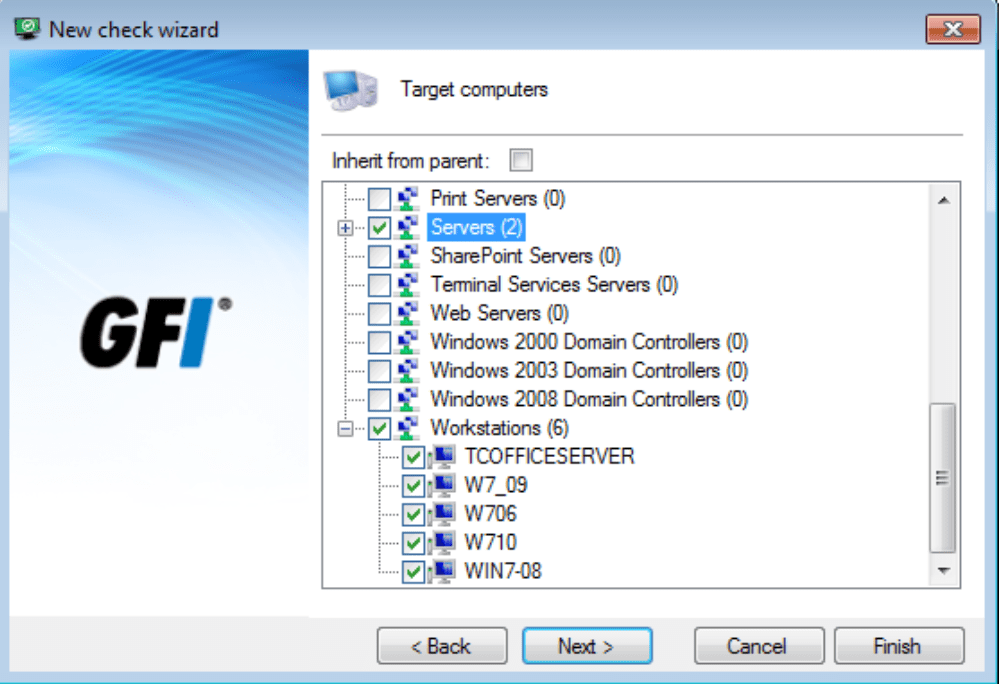This screenshot has width=1000, height=684.
Task: Select the Terminal Services Servers (0) label
Action: 554,285
